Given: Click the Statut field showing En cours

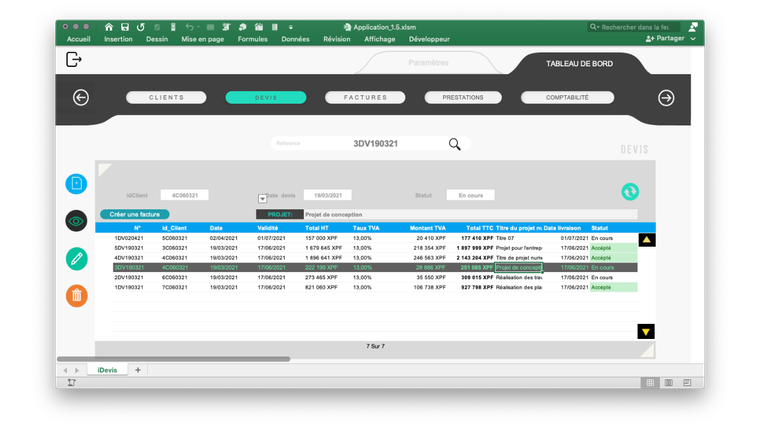Looking at the screenshot, I should coord(471,195).
